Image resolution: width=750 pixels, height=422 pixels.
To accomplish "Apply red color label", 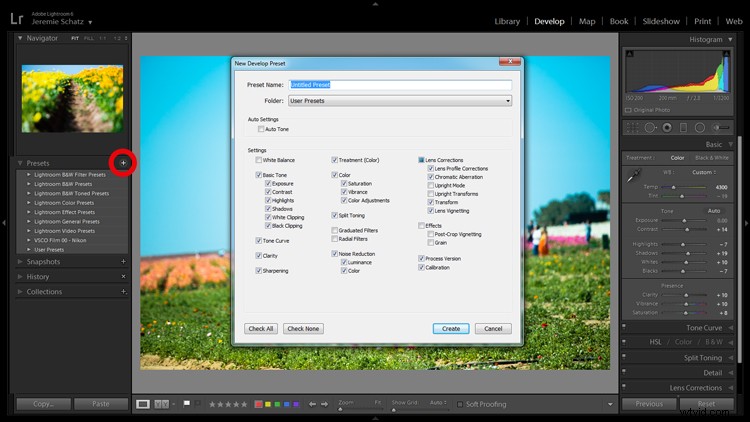I will [x=258, y=404].
